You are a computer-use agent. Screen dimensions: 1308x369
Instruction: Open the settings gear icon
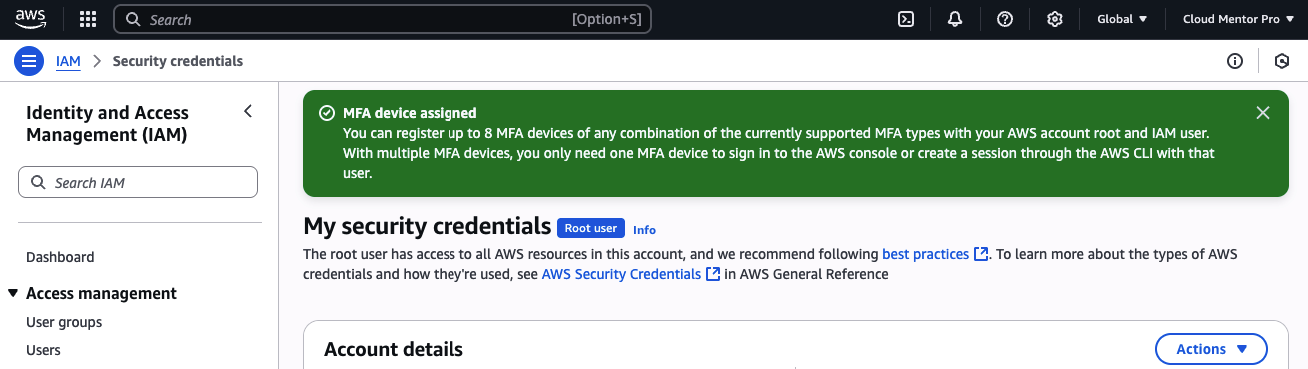pyautogui.click(x=1054, y=19)
